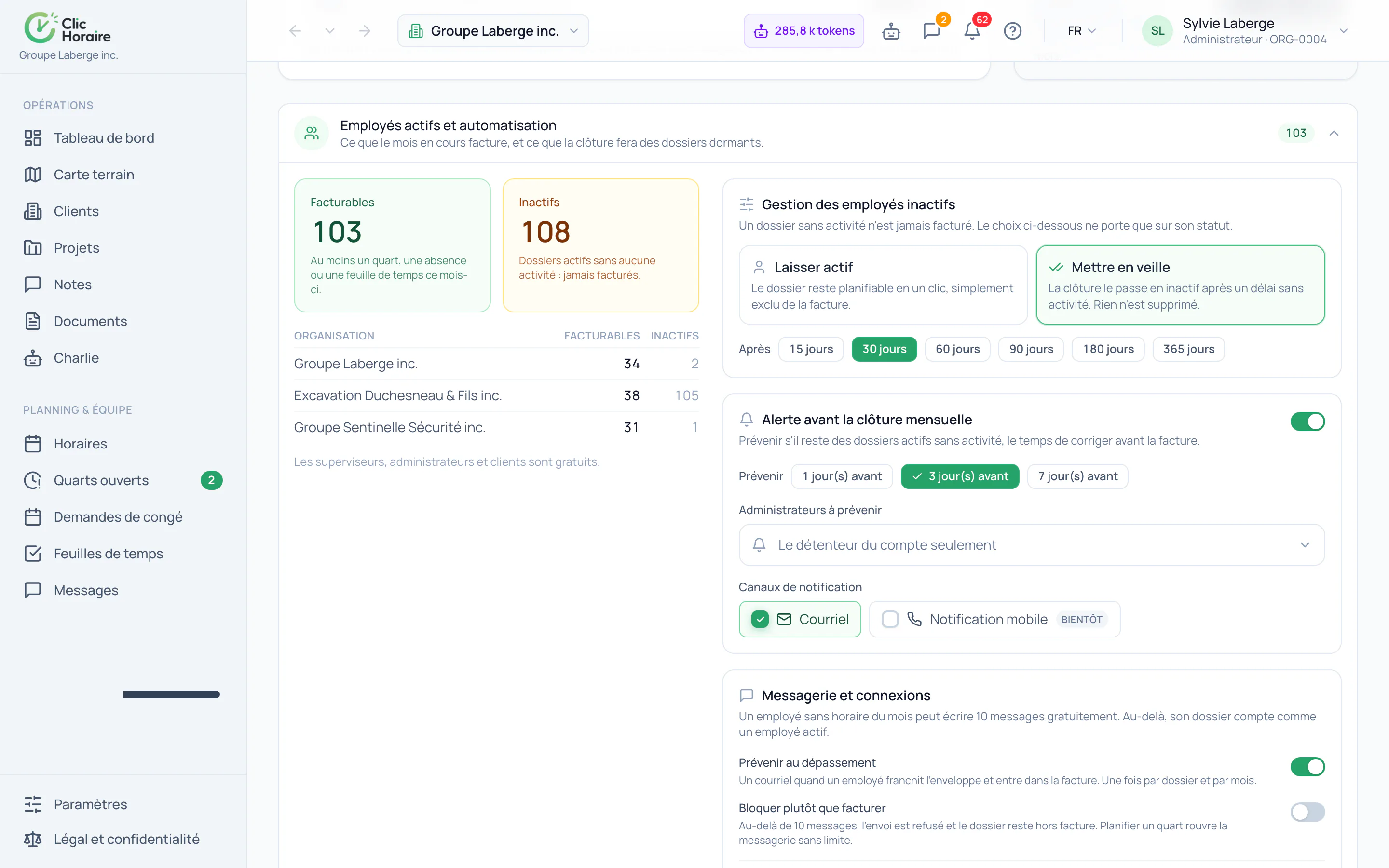Toggle Alerte avant la clôture mensuelle switch
This screenshot has height=868, width=1389.
pyautogui.click(x=1307, y=421)
